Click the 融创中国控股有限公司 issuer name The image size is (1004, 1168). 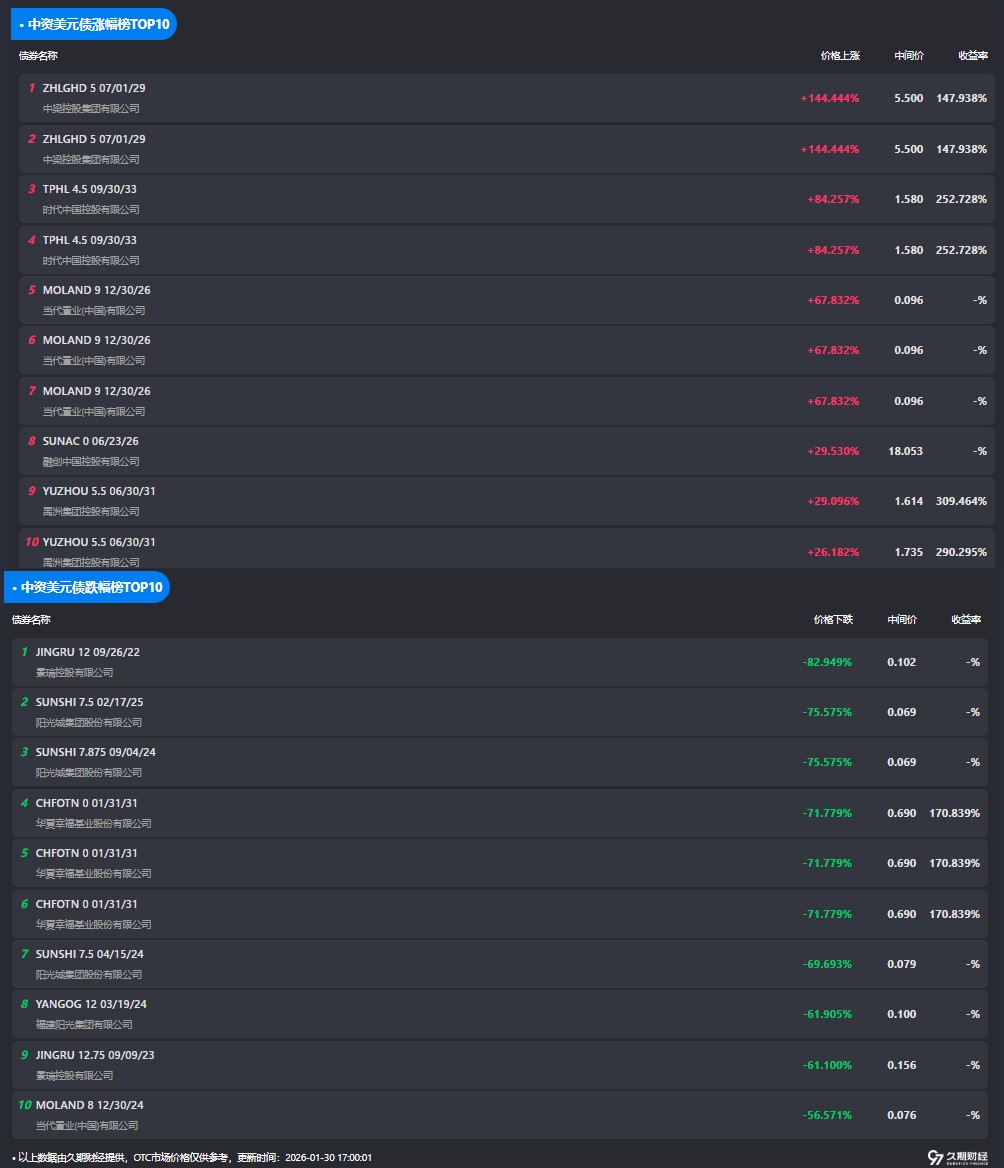click(x=91, y=462)
